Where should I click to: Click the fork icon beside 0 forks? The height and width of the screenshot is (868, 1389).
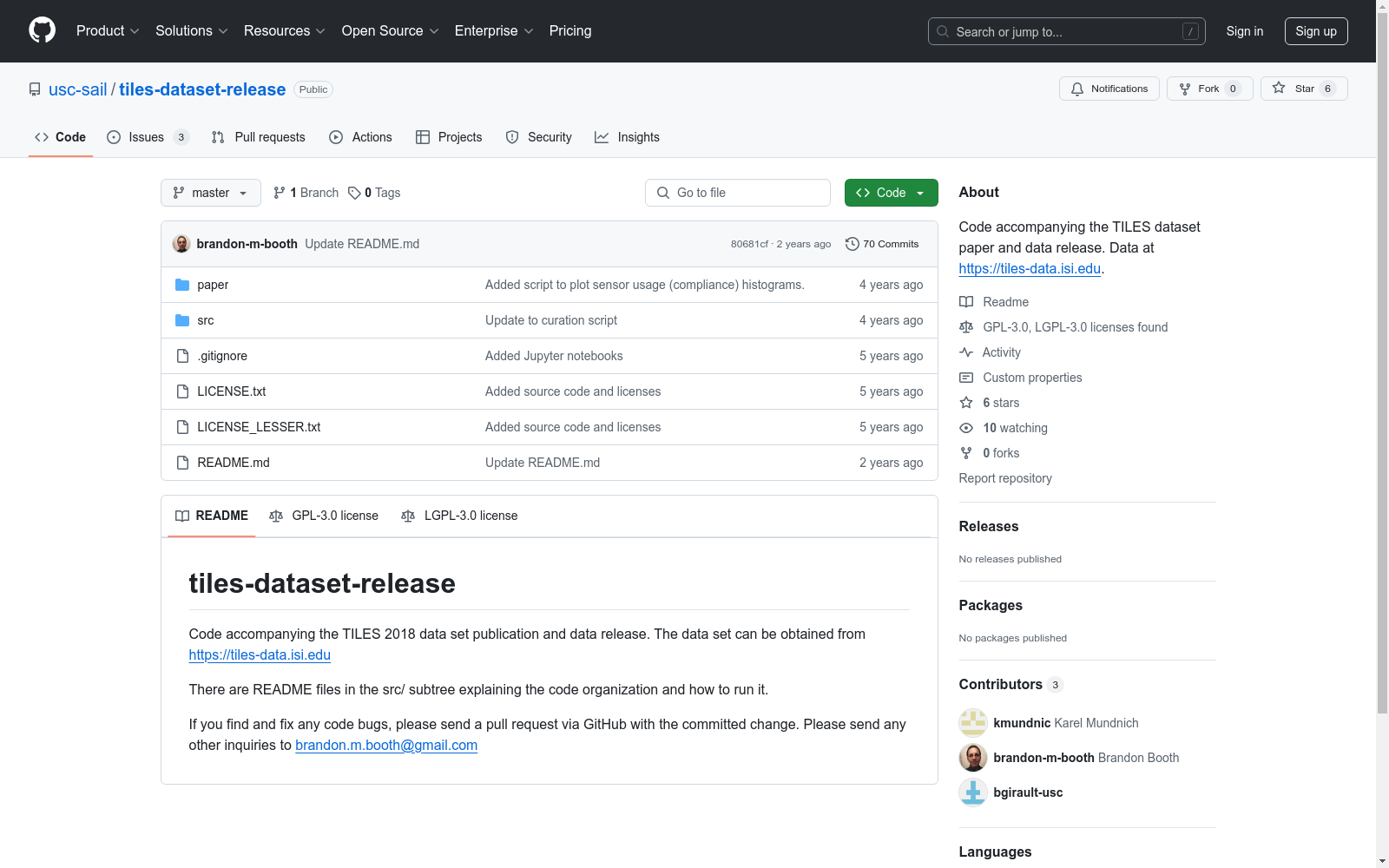pyautogui.click(x=966, y=453)
